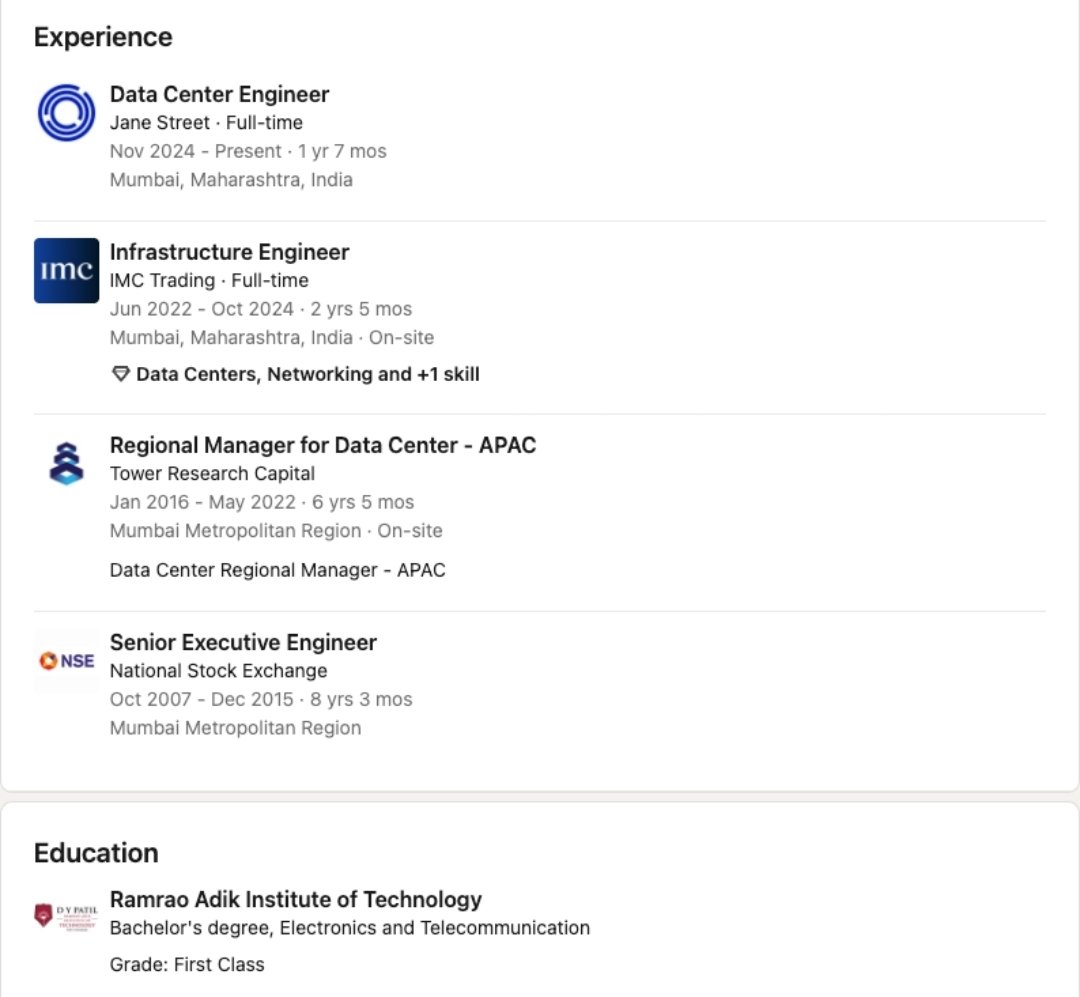This screenshot has height=997, width=1080.
Task: Select Jun 2022 - Oct 2024 date range
Action: click(x=202, y=309)
